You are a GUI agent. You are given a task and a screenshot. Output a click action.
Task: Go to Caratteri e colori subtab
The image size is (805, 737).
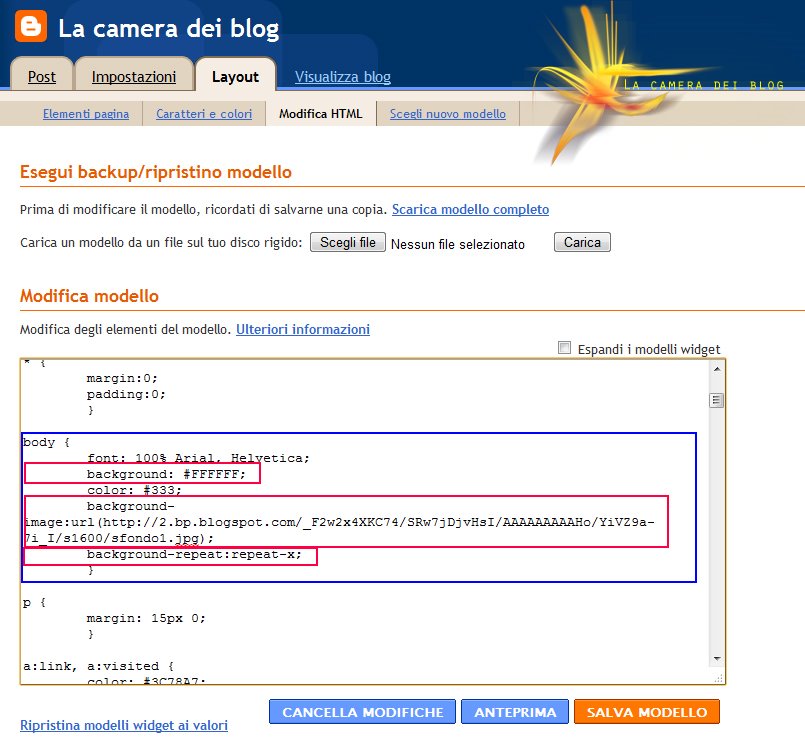204,113
